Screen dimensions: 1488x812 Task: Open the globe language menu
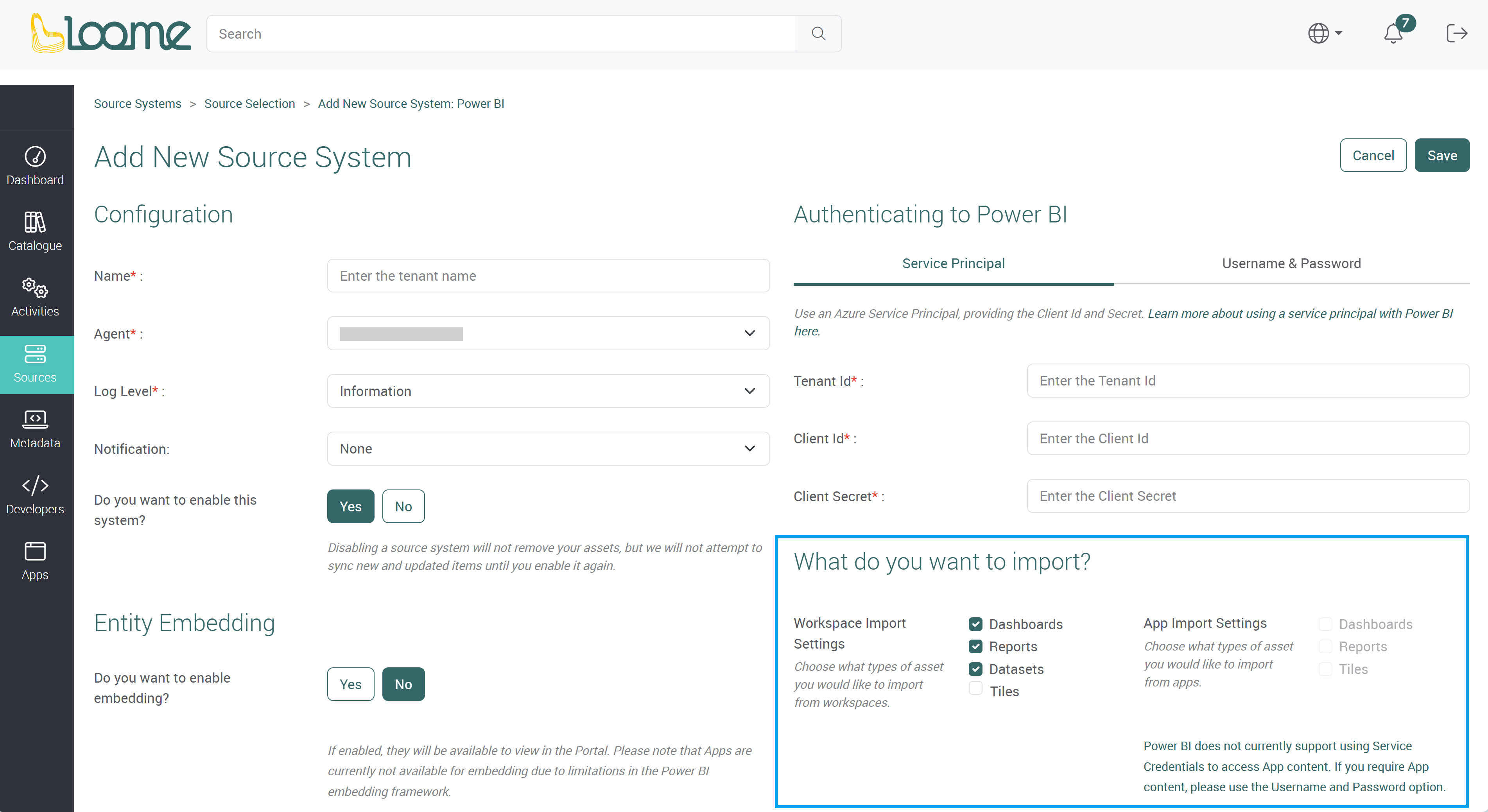tap(1318, 34)
